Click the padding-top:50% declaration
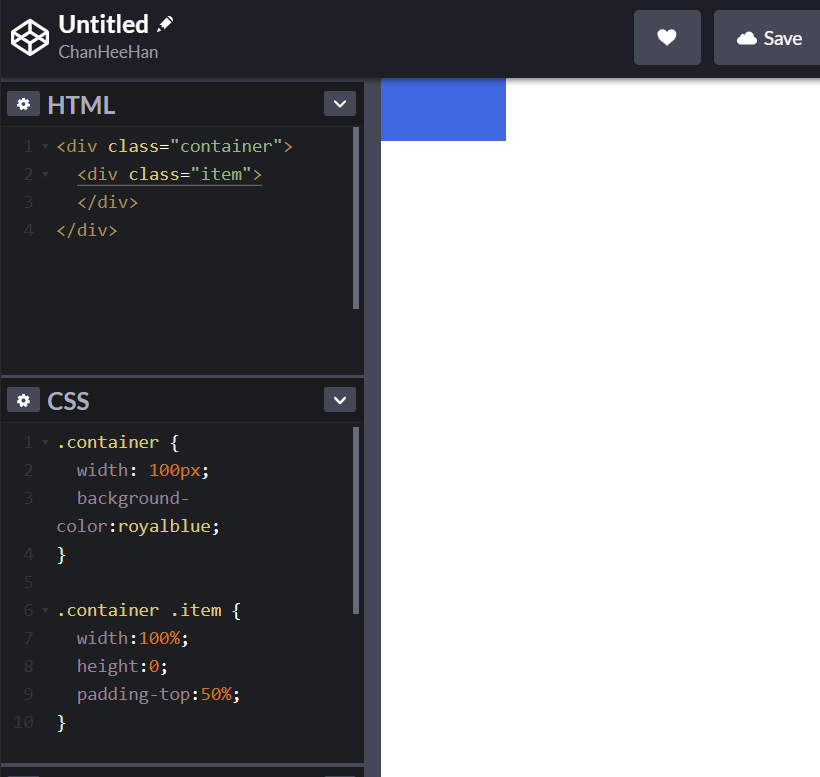 click(158, 694)
